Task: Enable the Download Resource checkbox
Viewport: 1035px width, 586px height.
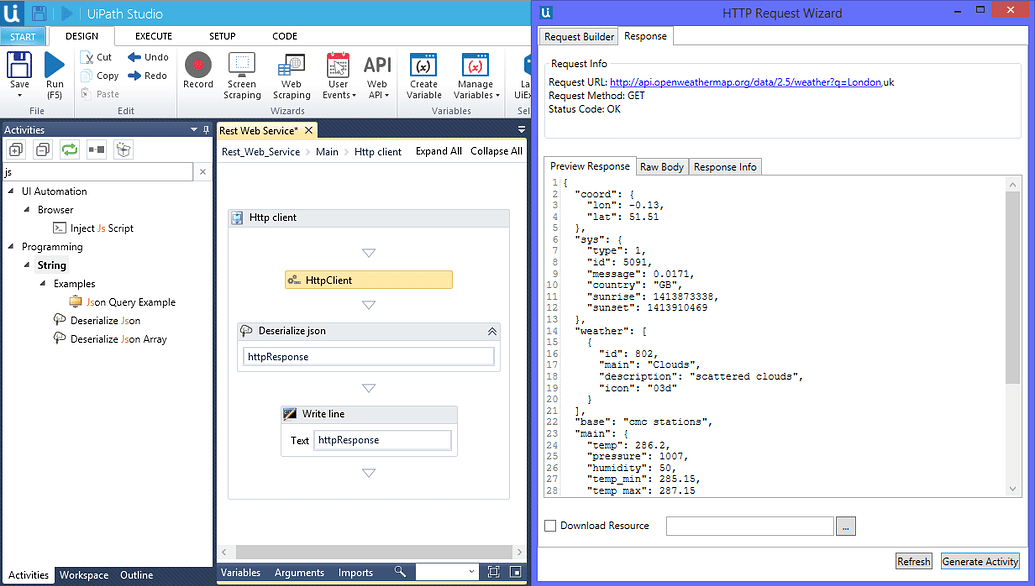Action: click(548, 525)
